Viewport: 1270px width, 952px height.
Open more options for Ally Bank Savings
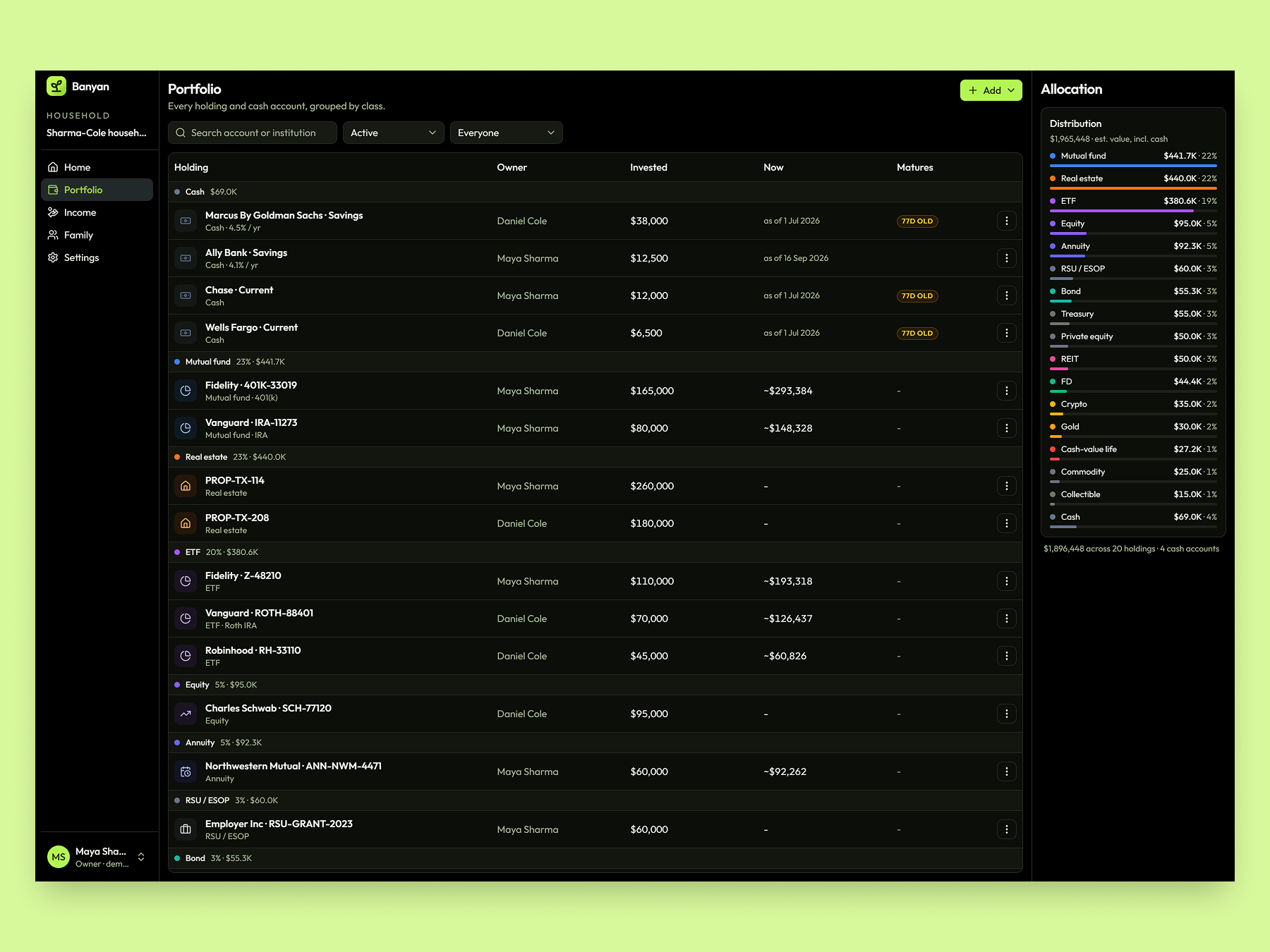coord(1007,258)
